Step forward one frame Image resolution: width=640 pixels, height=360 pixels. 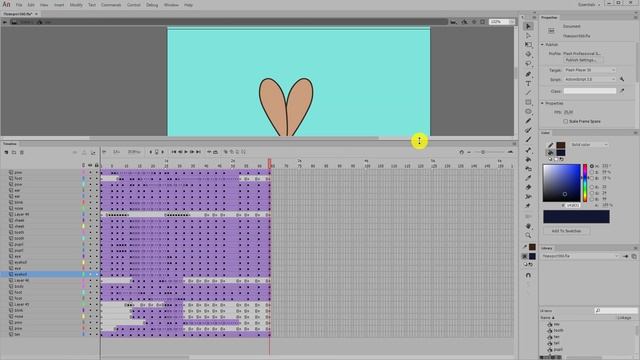click(192, 152)
